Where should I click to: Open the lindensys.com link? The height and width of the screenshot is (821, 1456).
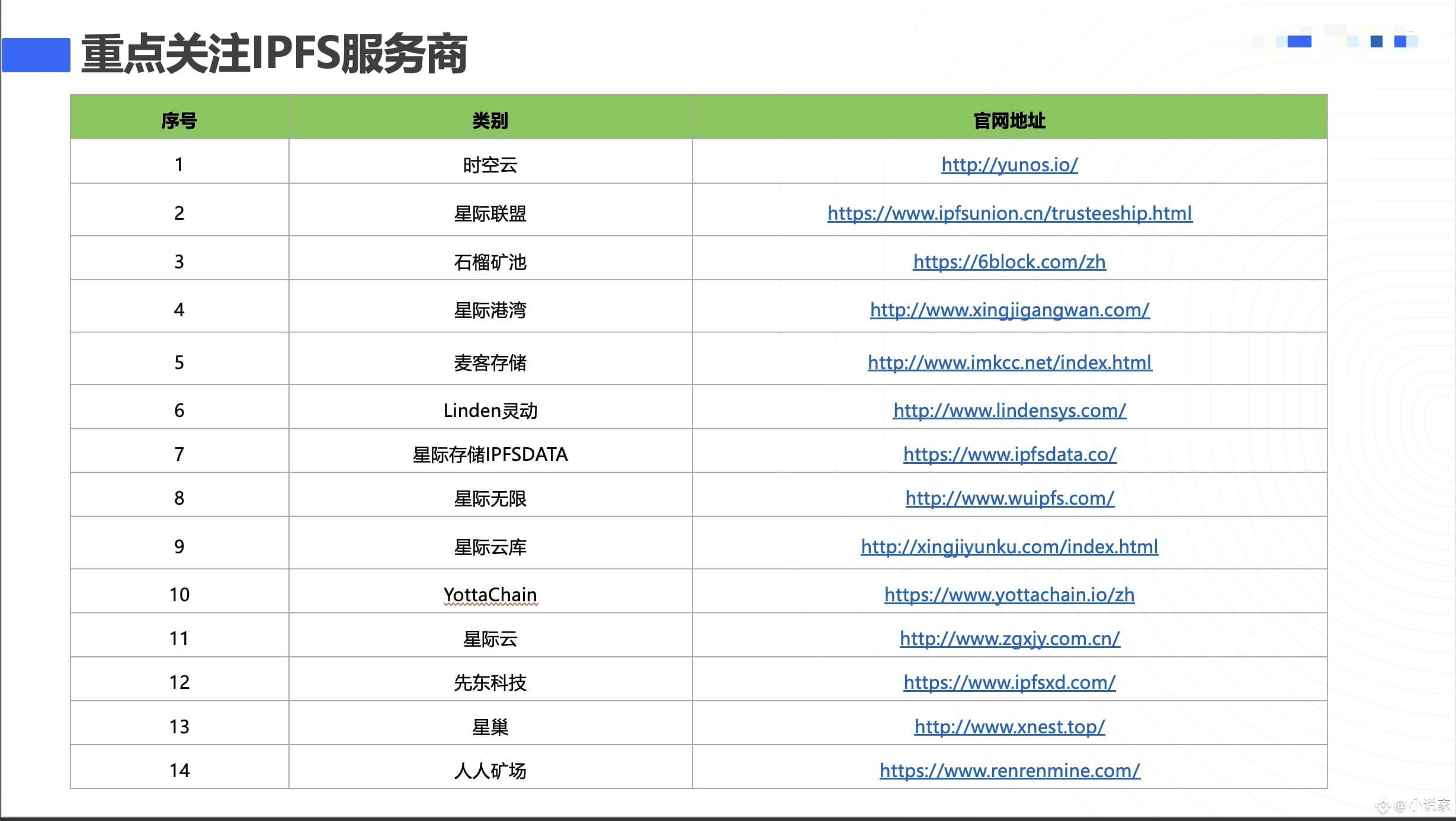pyautogui.click(x=1009, y=411)
